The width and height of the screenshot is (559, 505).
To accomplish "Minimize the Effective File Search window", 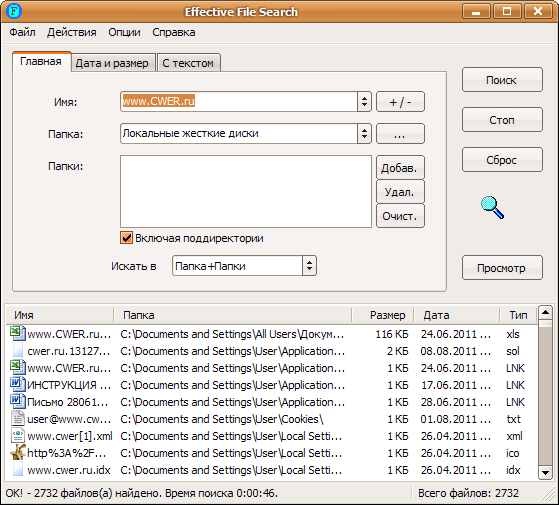I will (476, 11).
